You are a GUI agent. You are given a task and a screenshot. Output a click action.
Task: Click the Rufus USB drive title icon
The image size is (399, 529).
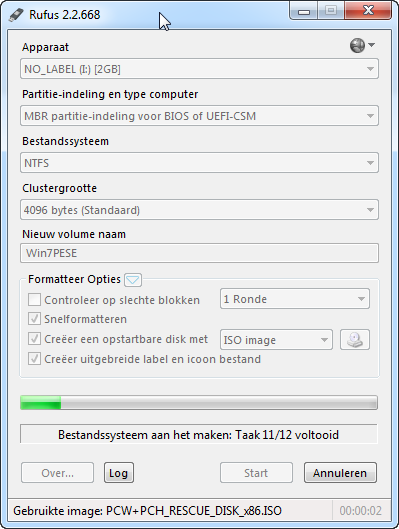click(x=16, y=15)
